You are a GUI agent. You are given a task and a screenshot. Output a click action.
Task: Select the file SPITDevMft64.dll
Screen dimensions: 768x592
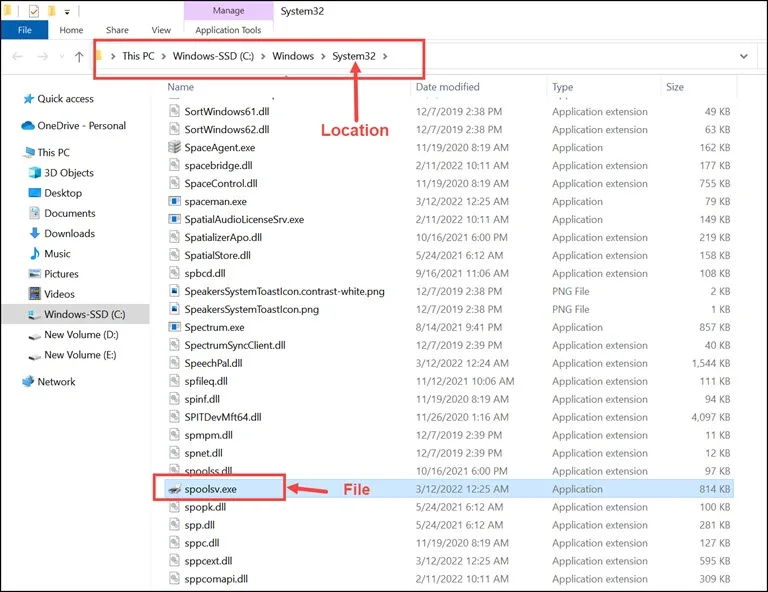click(223, 417)
